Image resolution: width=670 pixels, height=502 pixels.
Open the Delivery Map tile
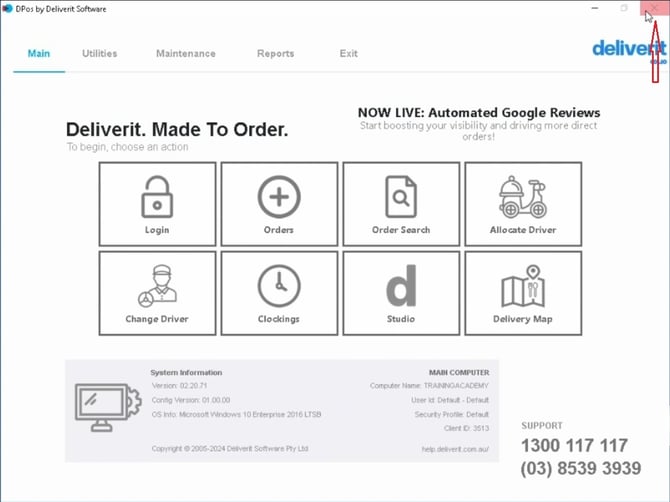[523, 293]
